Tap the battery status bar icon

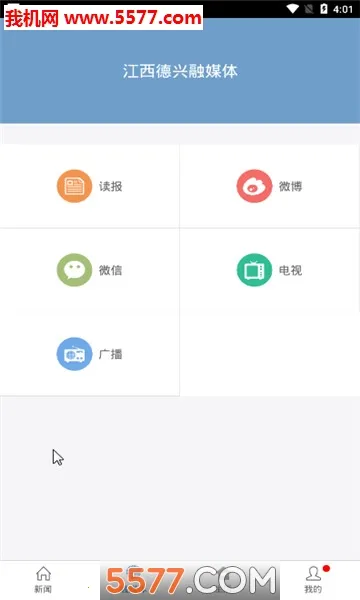point(324,9)
